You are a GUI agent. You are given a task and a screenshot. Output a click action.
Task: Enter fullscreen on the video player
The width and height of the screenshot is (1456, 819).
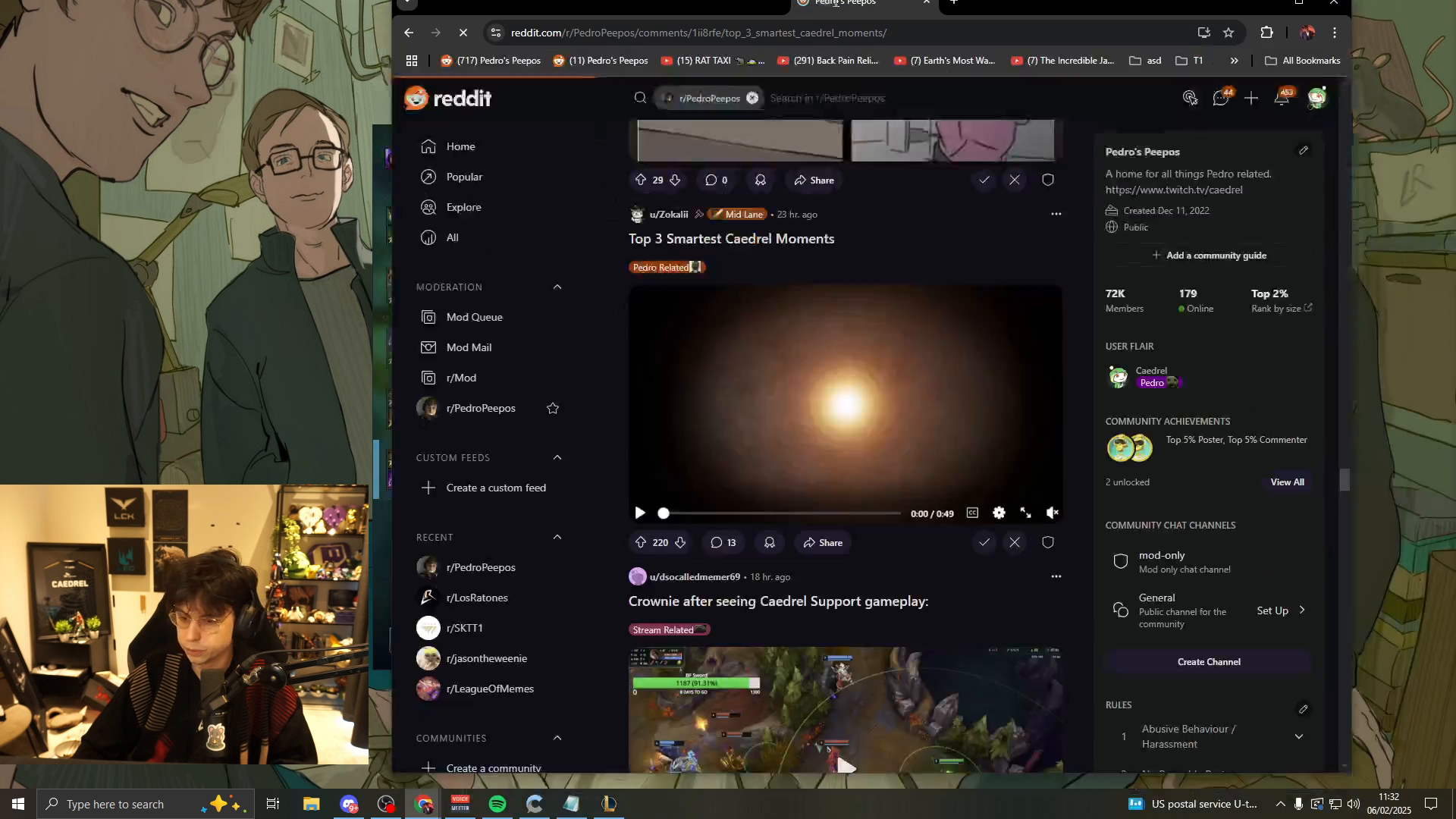point(1026,513)
